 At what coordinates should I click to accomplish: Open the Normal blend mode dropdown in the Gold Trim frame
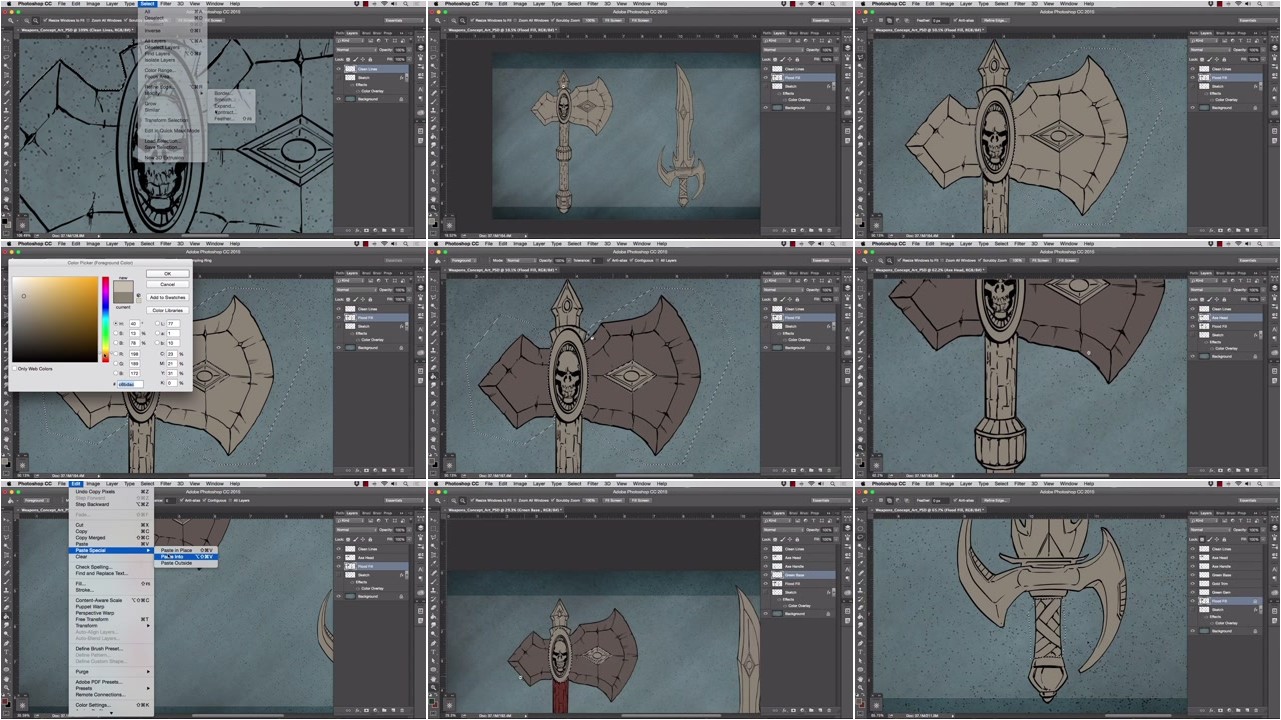pos(1210,530)
